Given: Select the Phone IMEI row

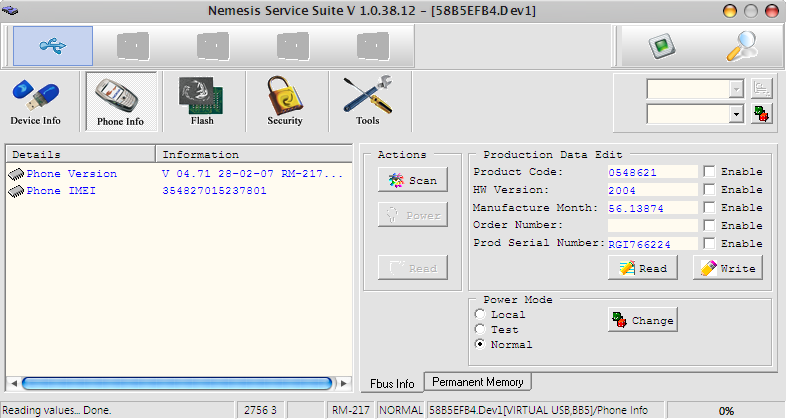Looking at the screenshot, I should tap(179, 191).
